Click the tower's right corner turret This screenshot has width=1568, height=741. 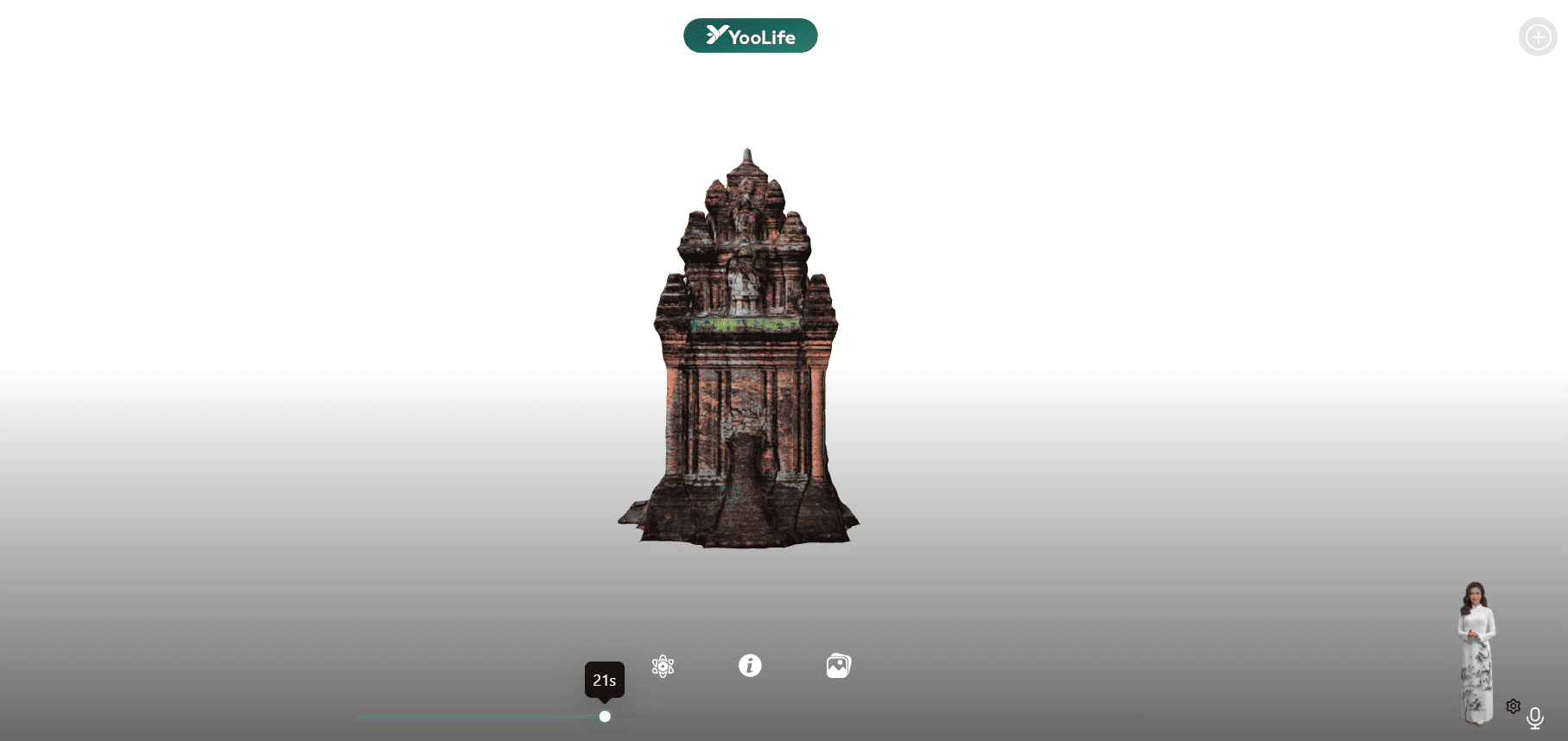821,311
